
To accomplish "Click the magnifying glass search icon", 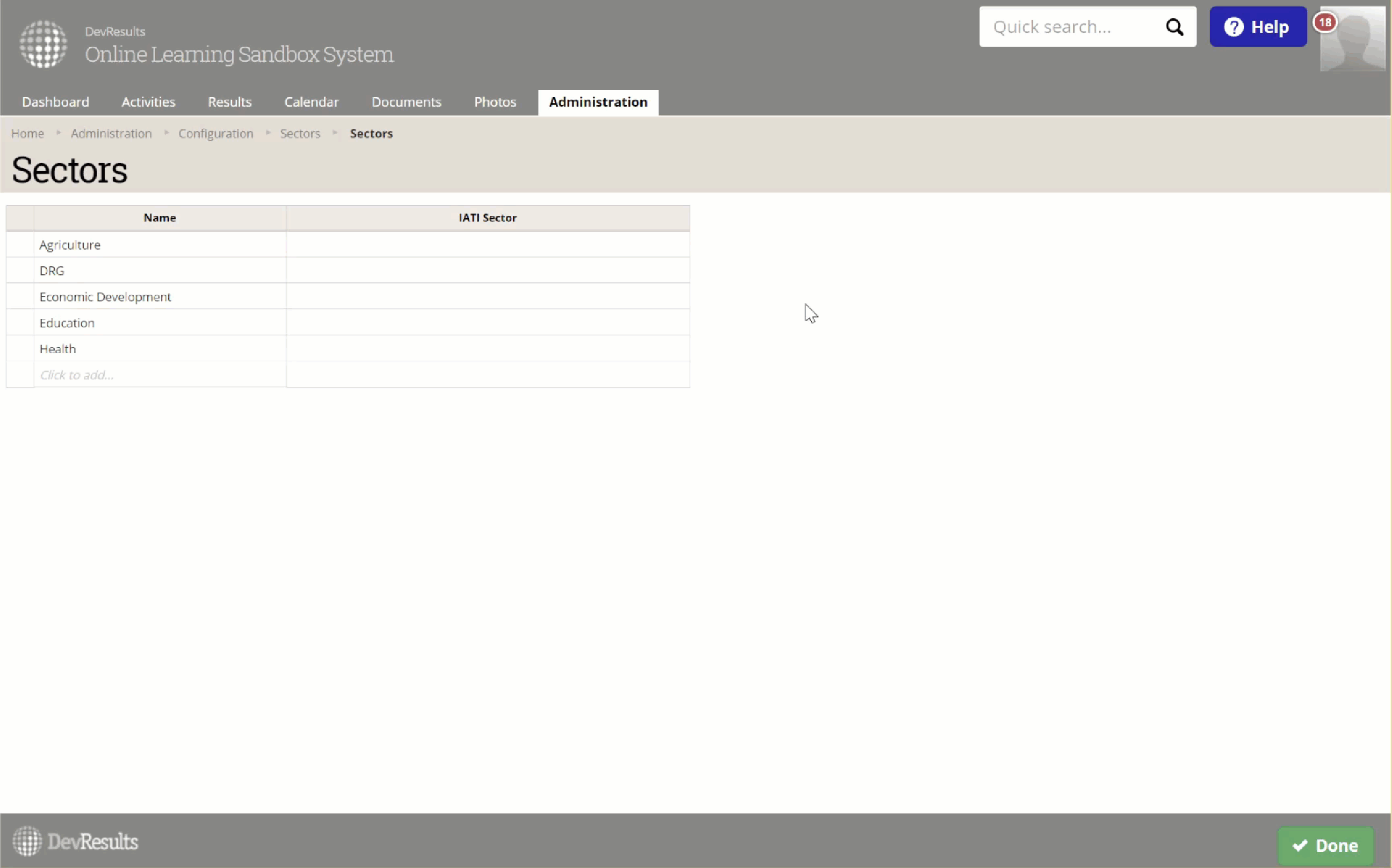I will [x=1175, y=27].
